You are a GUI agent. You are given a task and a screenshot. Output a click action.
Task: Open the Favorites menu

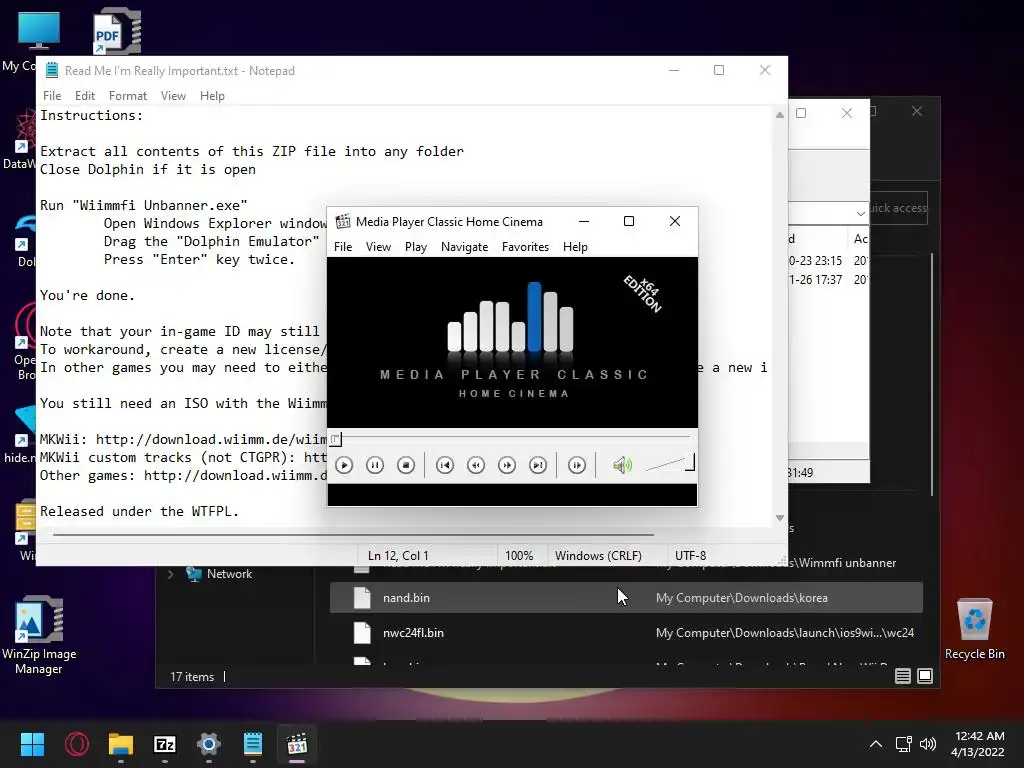[525, 247]
